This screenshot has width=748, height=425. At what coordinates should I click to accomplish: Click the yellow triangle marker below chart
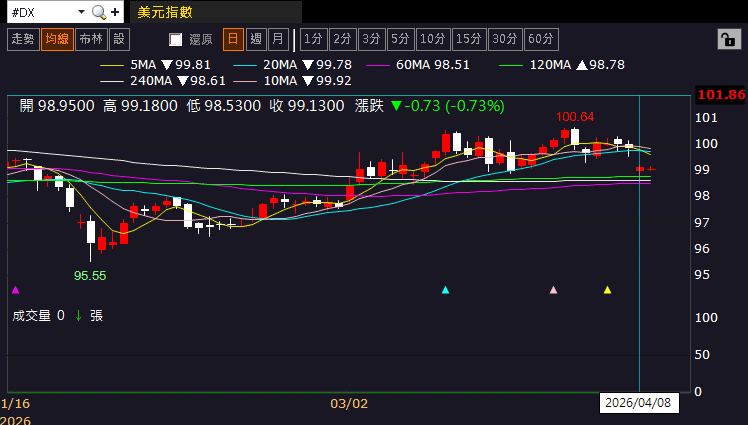[607, 290]
